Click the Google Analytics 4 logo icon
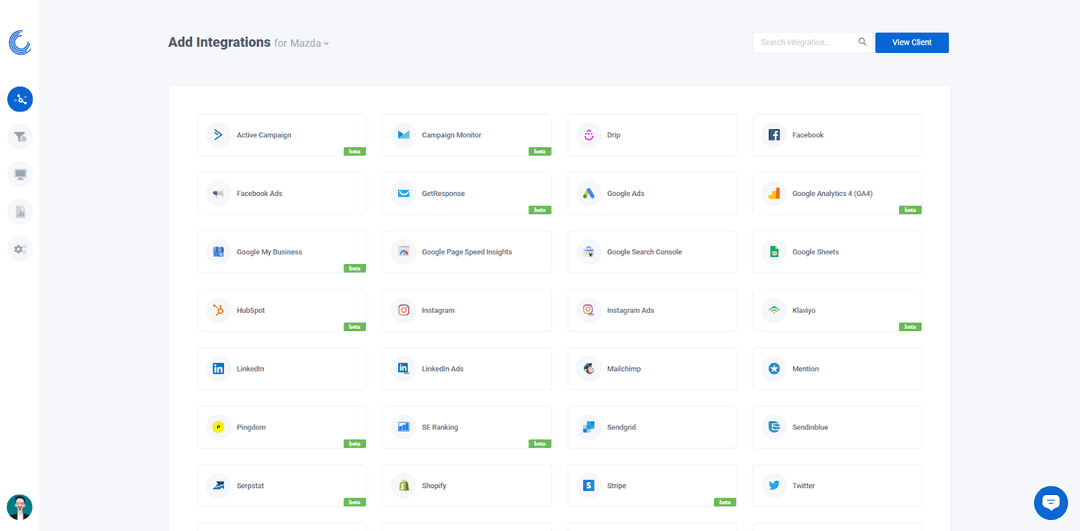The image size is (1080, 531). pos(774,194)
